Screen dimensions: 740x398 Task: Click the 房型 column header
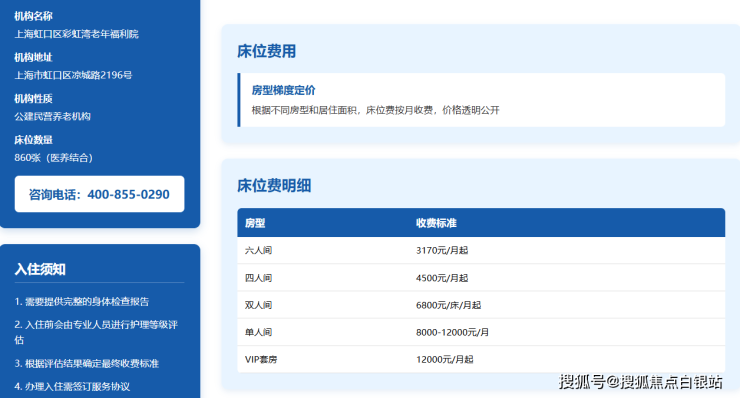pos(255,223)
